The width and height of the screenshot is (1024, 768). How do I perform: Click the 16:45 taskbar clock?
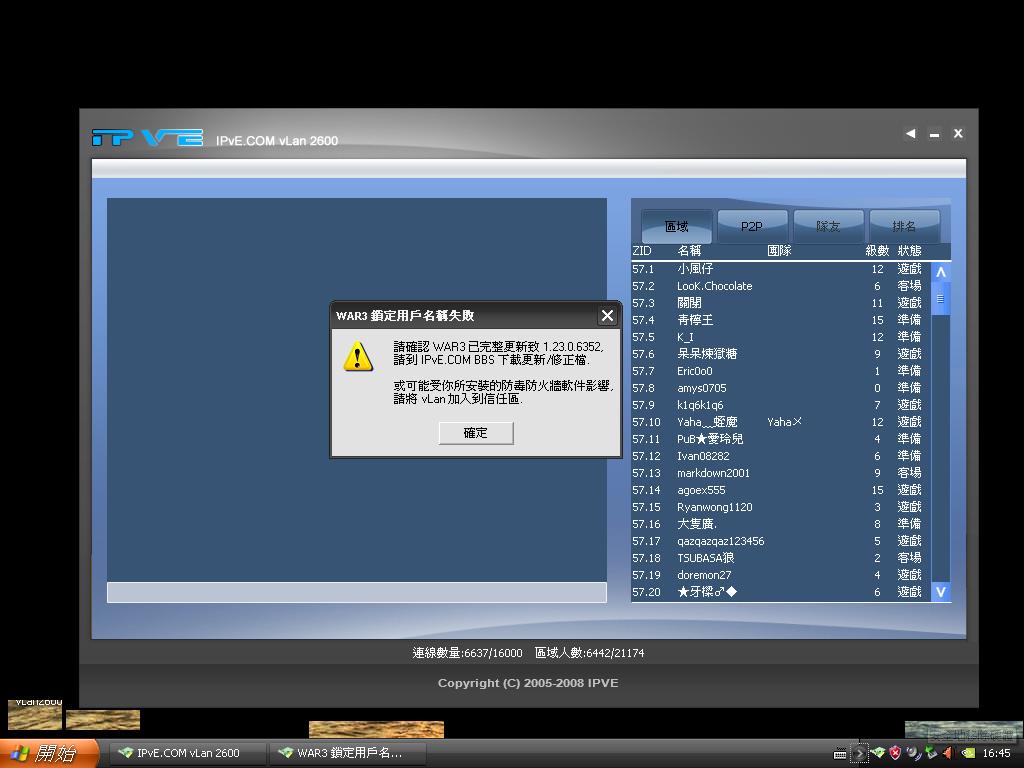996,754
